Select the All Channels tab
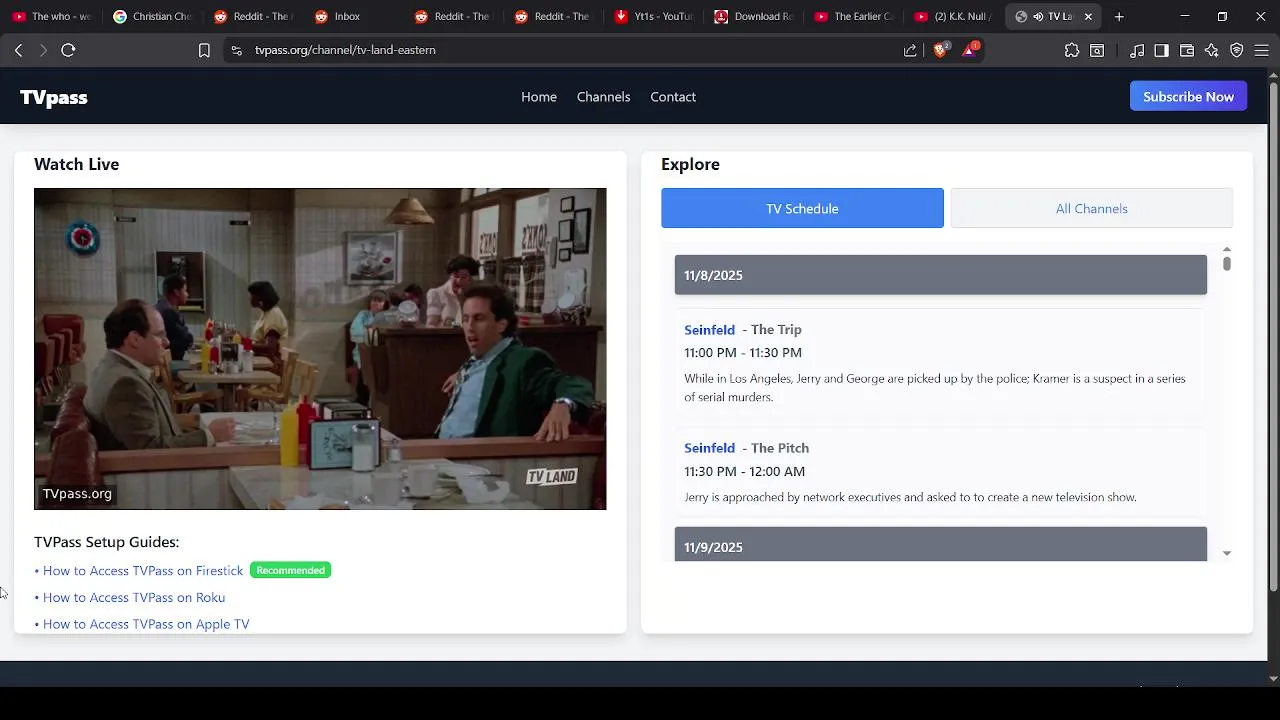 tap(1091, 208)
